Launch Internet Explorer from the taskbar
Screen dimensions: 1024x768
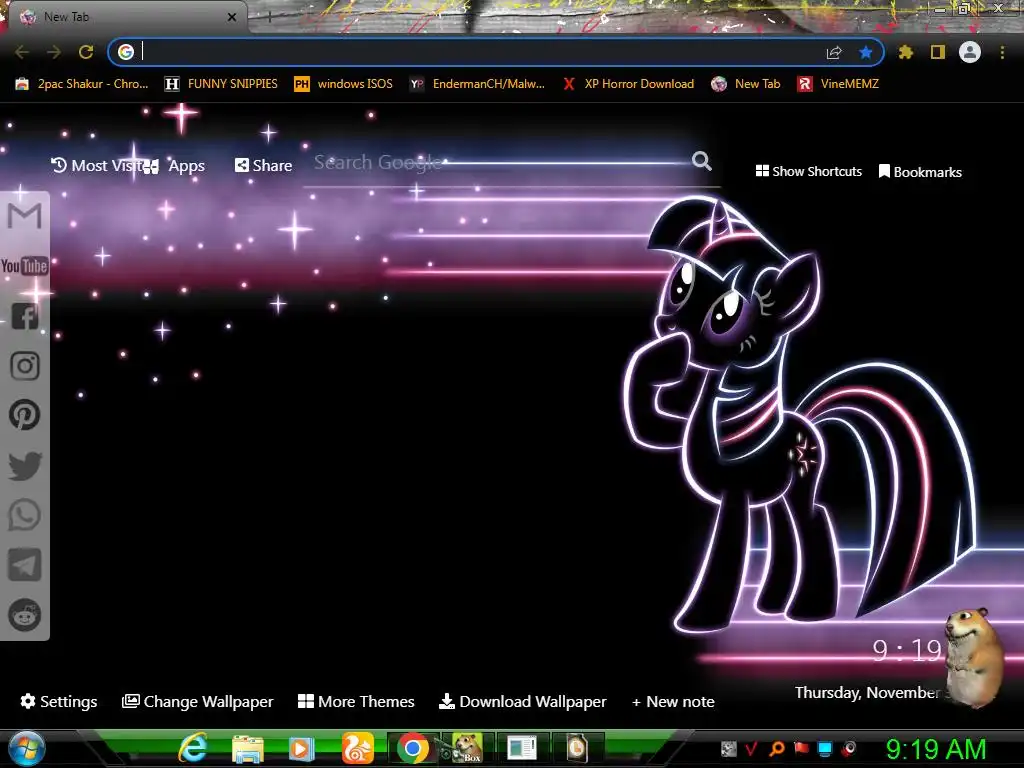[x=193, y=748]
